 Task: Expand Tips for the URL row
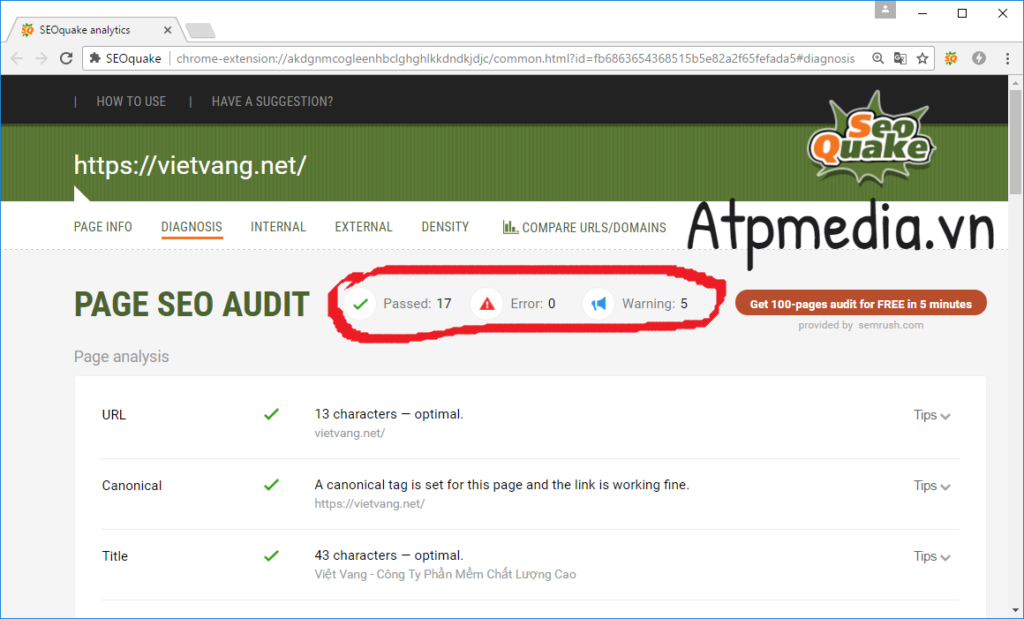coord(932,415)
